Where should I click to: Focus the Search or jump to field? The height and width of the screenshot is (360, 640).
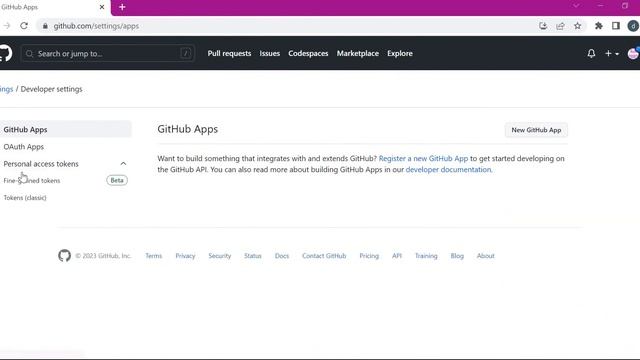108,53
